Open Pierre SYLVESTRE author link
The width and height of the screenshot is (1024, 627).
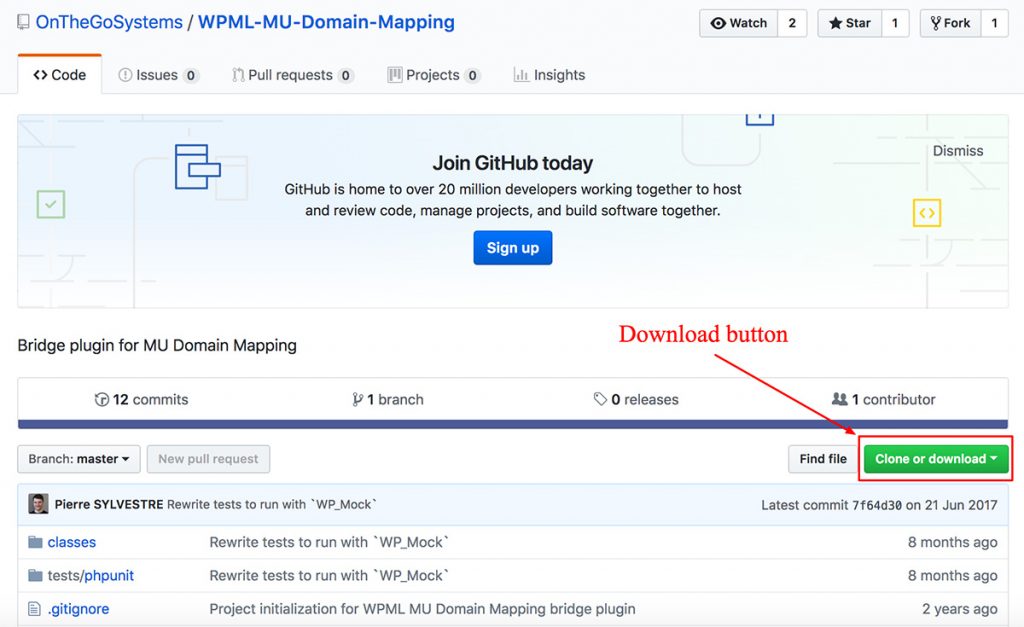109,504
